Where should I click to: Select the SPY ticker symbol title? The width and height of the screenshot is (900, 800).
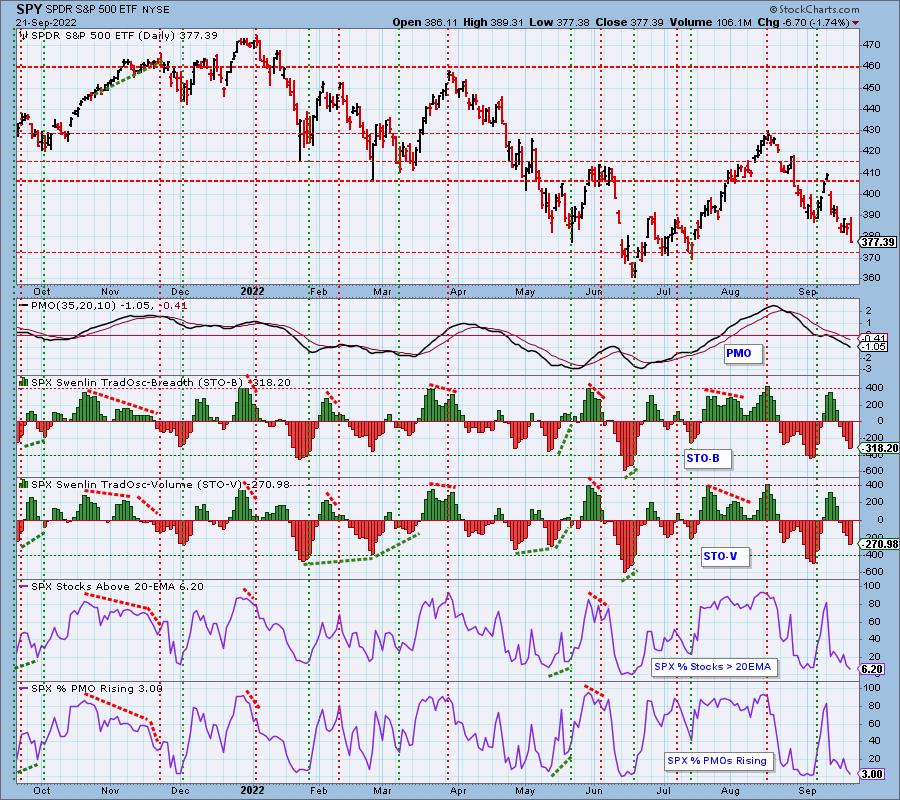[x=28, y=9]
